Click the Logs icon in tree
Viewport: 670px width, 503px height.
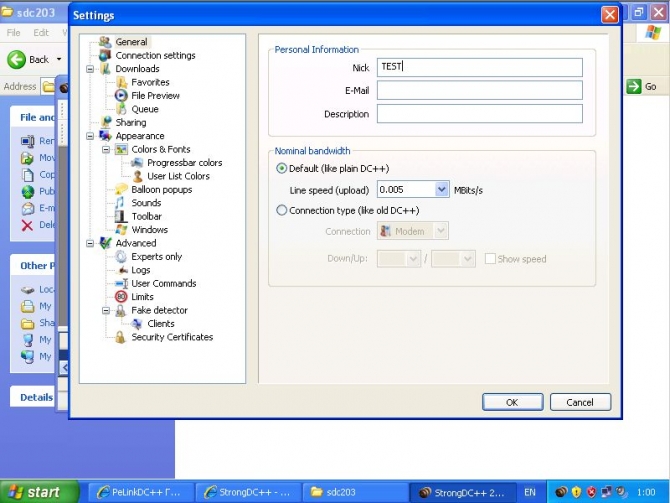(121, 270)
